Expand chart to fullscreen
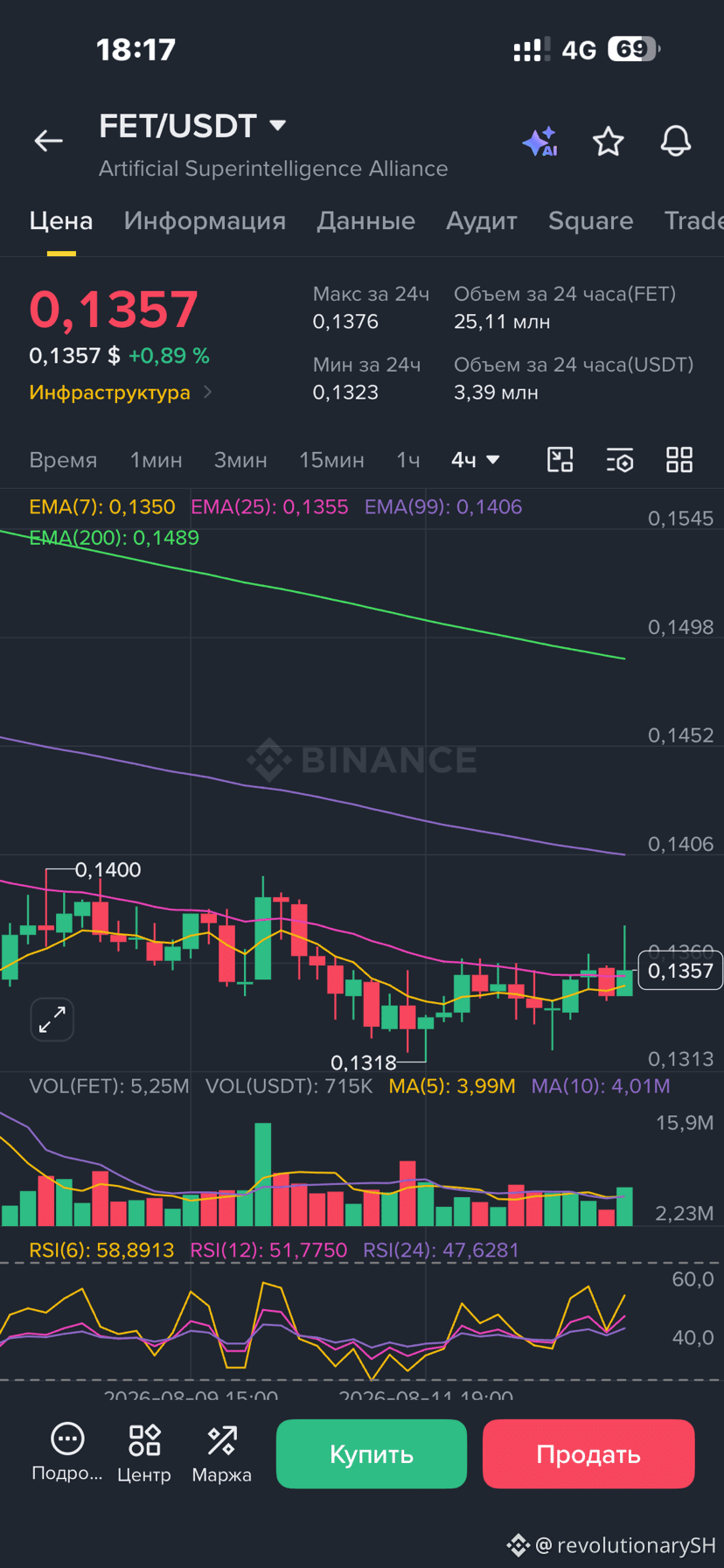The image size is (724, 1568). [52, 1019]
